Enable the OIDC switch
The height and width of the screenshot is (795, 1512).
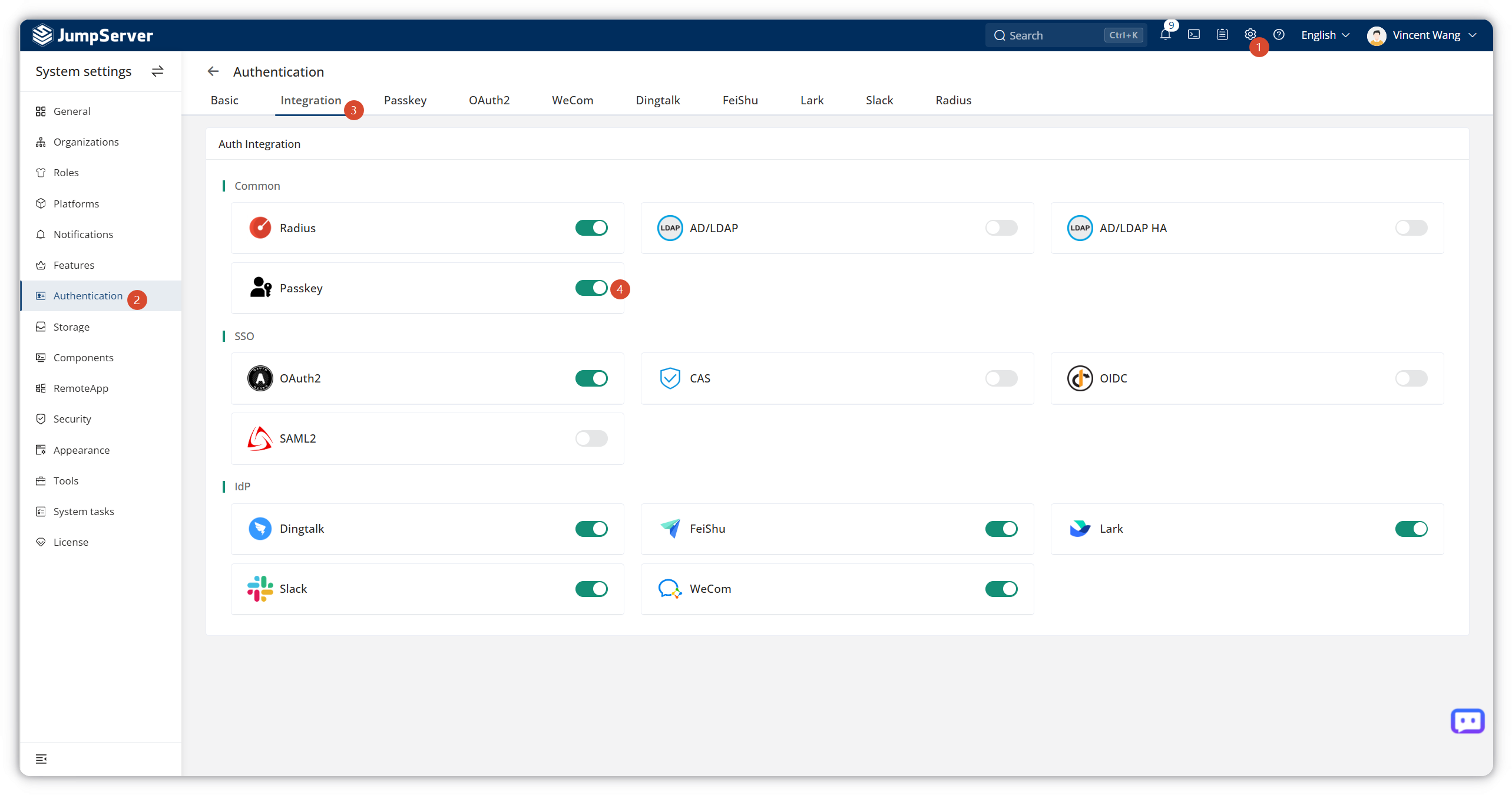1411,378
